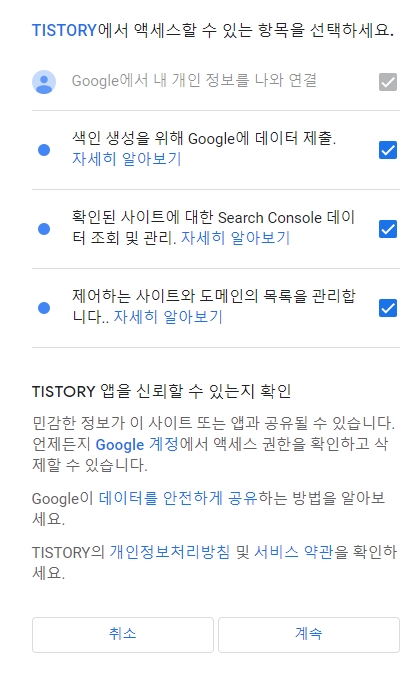Click bullet icon beside 색인 생성 permission
Viewport: 419px width, 675px height.
tap(44, 150)
